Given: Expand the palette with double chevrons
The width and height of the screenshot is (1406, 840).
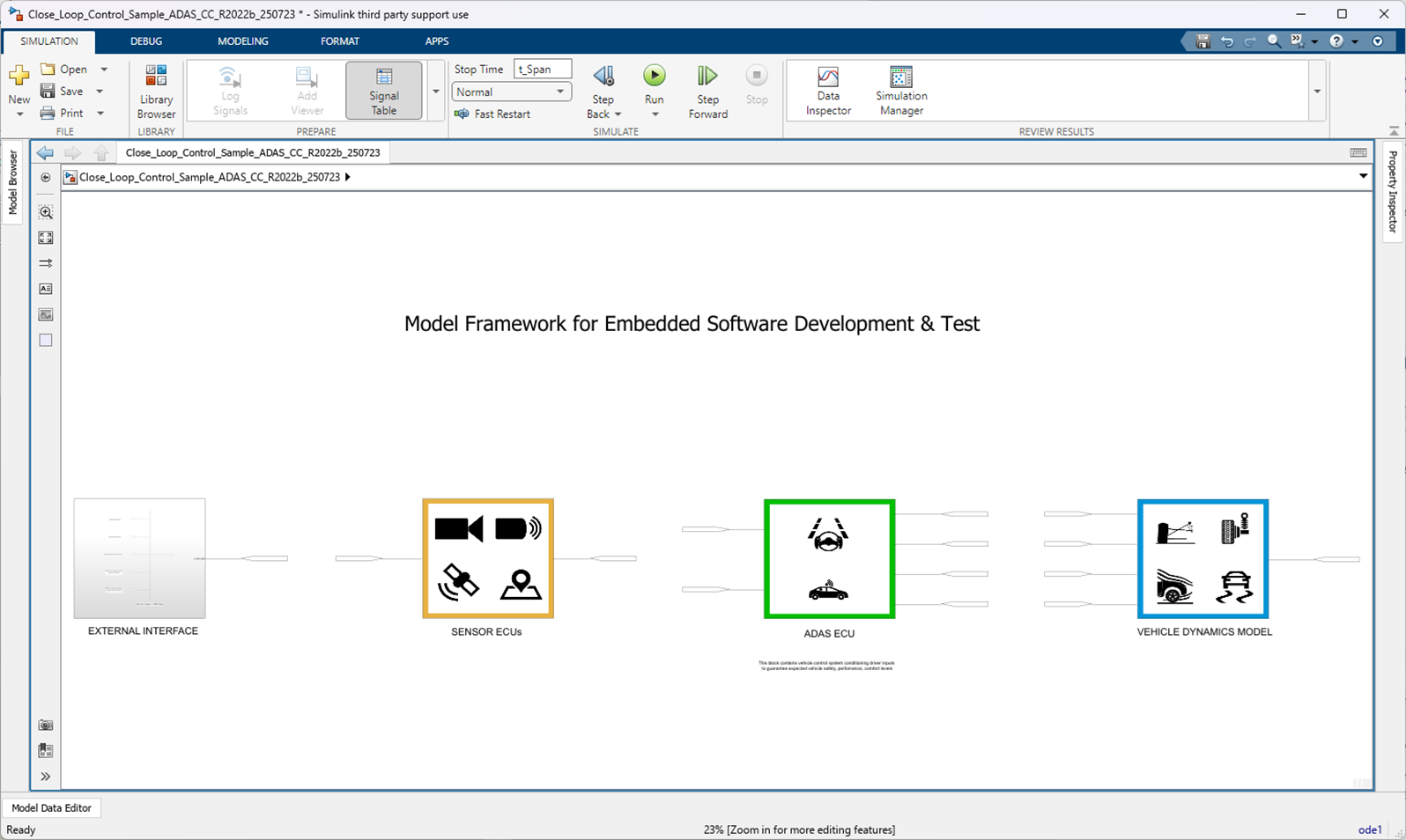Looking at the screenshot, I should click(x=46, y=777).
